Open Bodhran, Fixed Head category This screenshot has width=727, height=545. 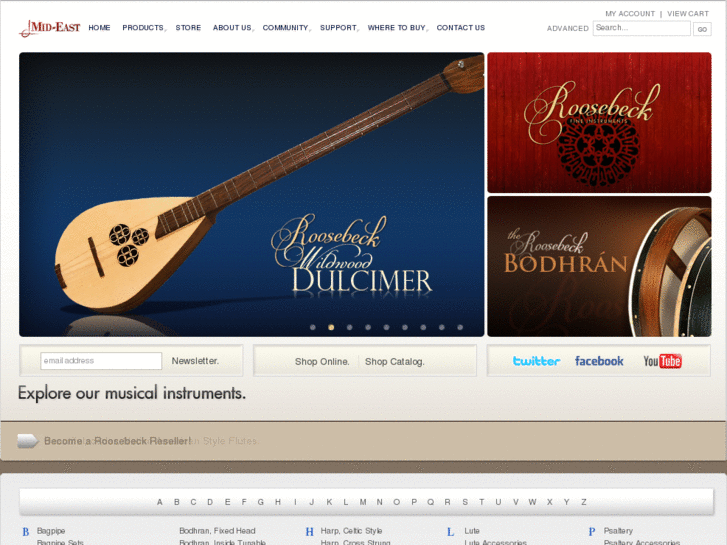217,531
